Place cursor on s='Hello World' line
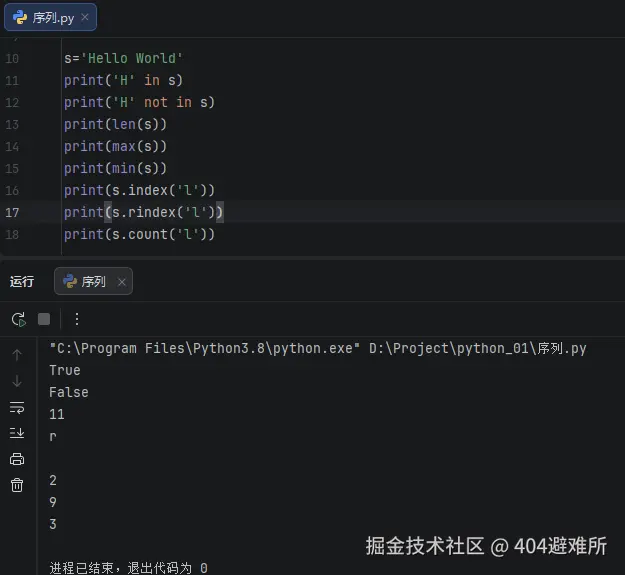Screen dimensions: 625x575 pyautogui.click(x=123, y=58)
